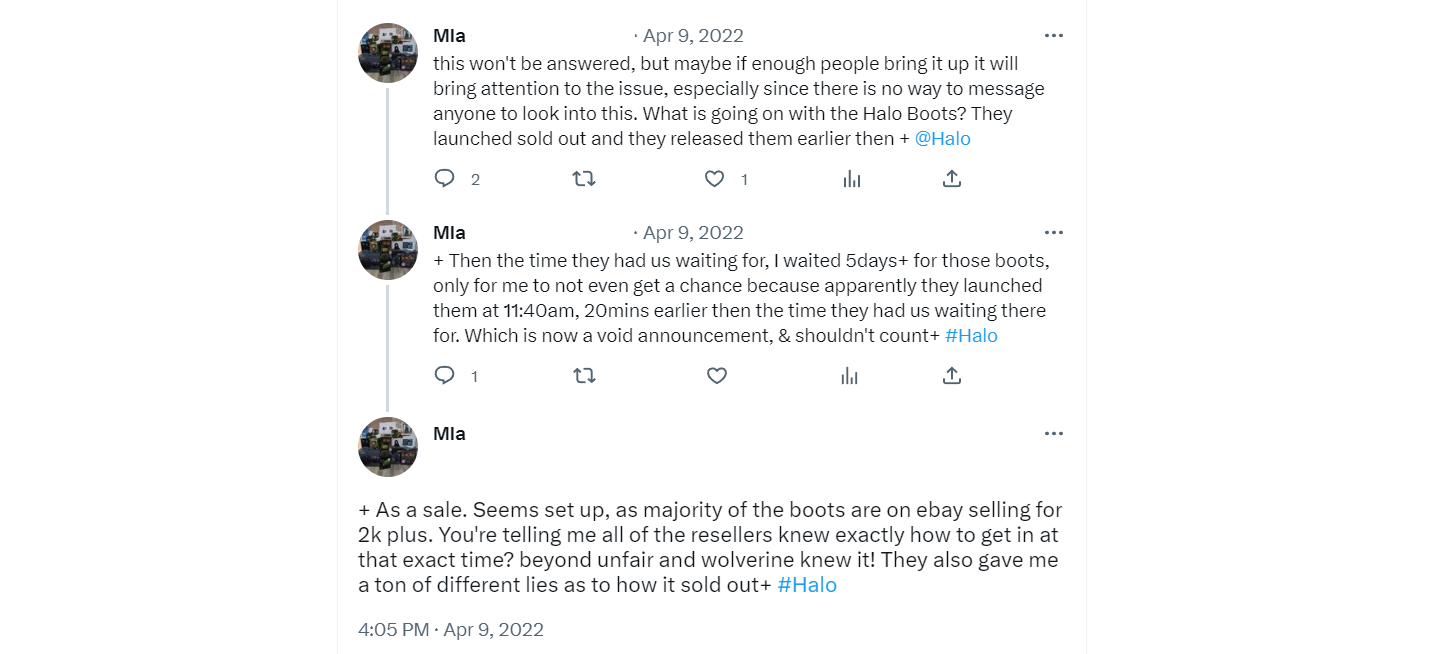Open the MIa username on the second tweet
1438x654 pixels.
[x=449, y=233]
